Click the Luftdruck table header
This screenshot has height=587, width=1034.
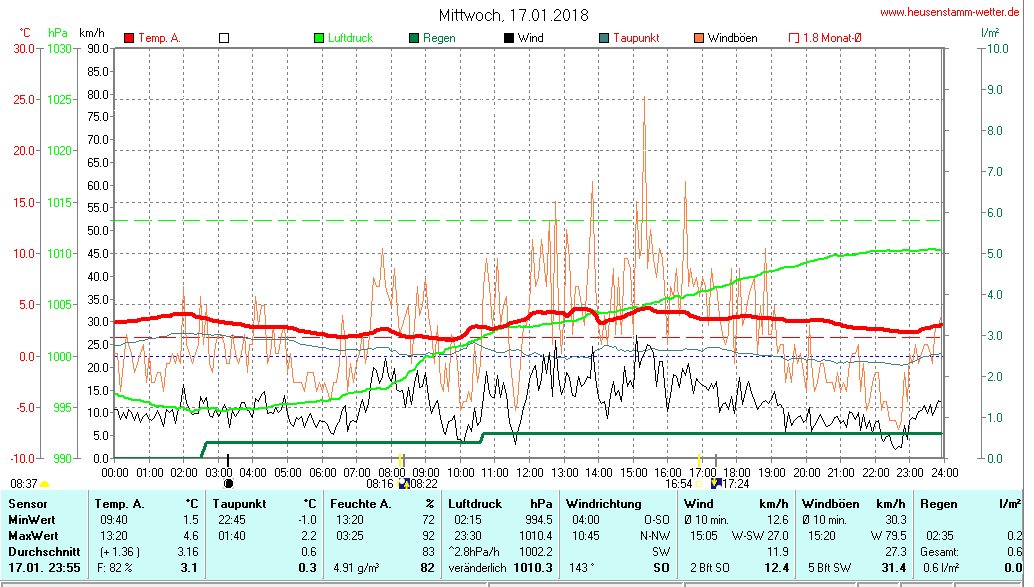(x=476, y=503)
